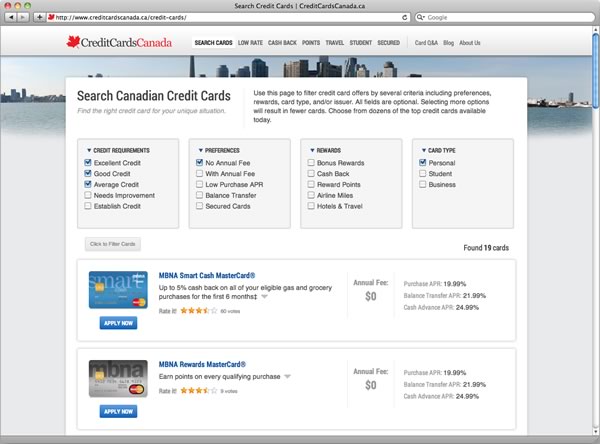Toggle the No Annual Fee checkbox
This screenshot has height=444, width=600.
(199, 163)
